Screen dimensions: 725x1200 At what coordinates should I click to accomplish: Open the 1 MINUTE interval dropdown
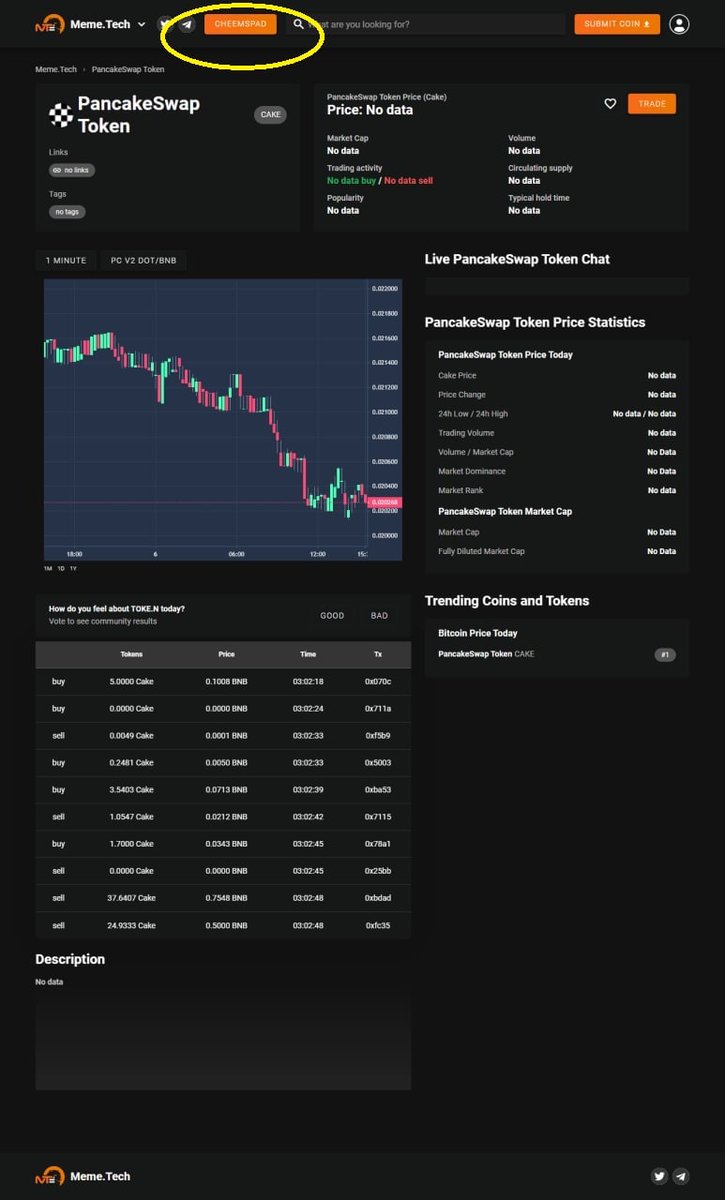pyautogui.click(x=66, y=261)
